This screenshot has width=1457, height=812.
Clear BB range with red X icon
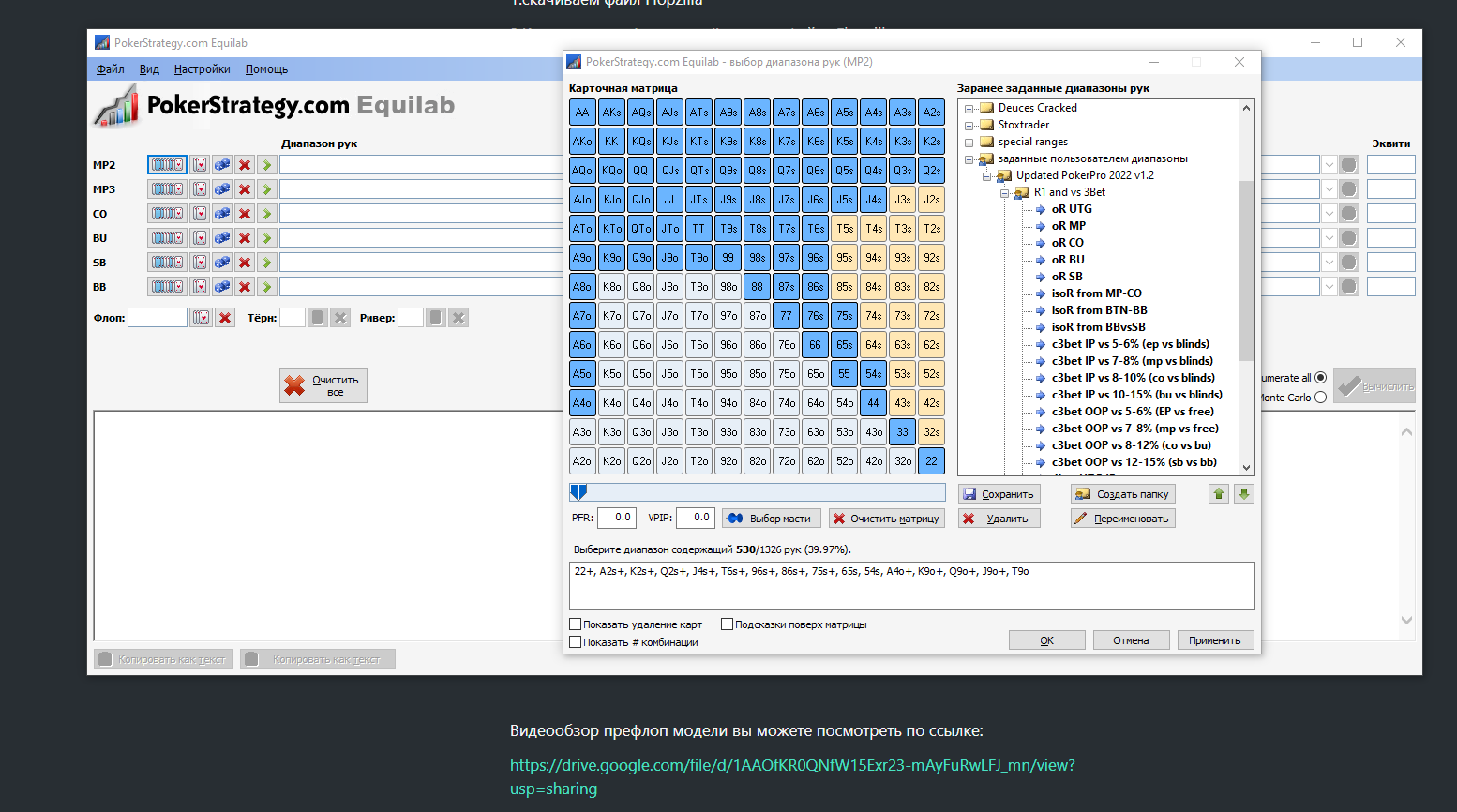pyautogui.click(x=245, y=287)
